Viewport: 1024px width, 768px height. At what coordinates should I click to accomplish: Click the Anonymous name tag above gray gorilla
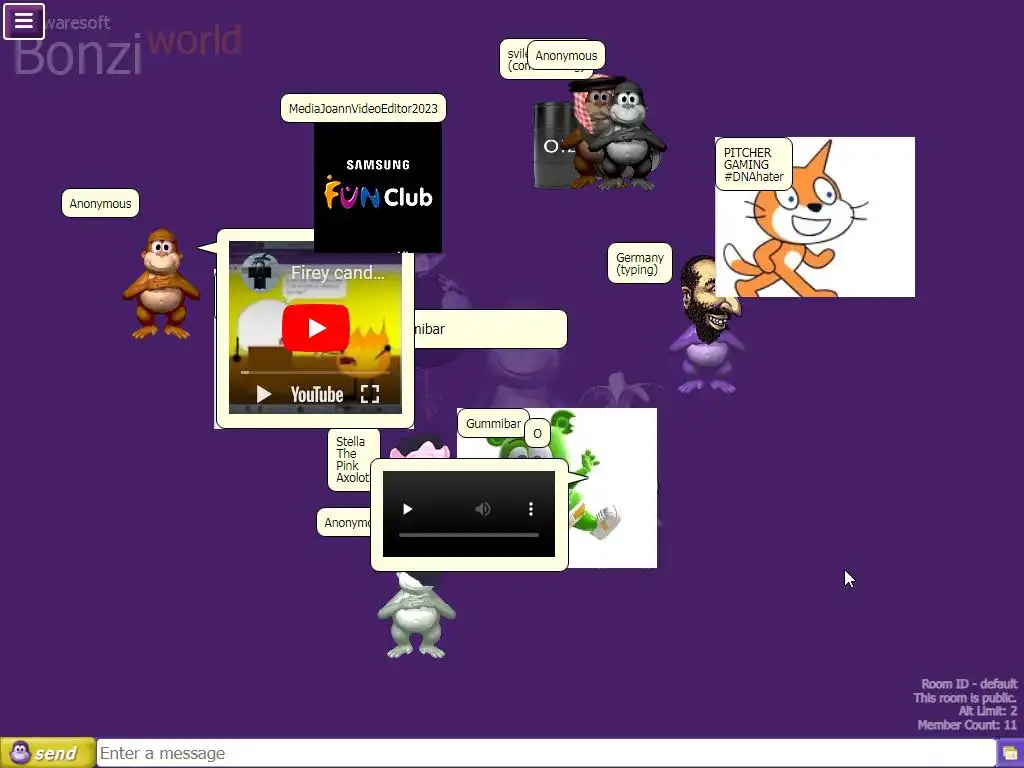pos(566,56)
